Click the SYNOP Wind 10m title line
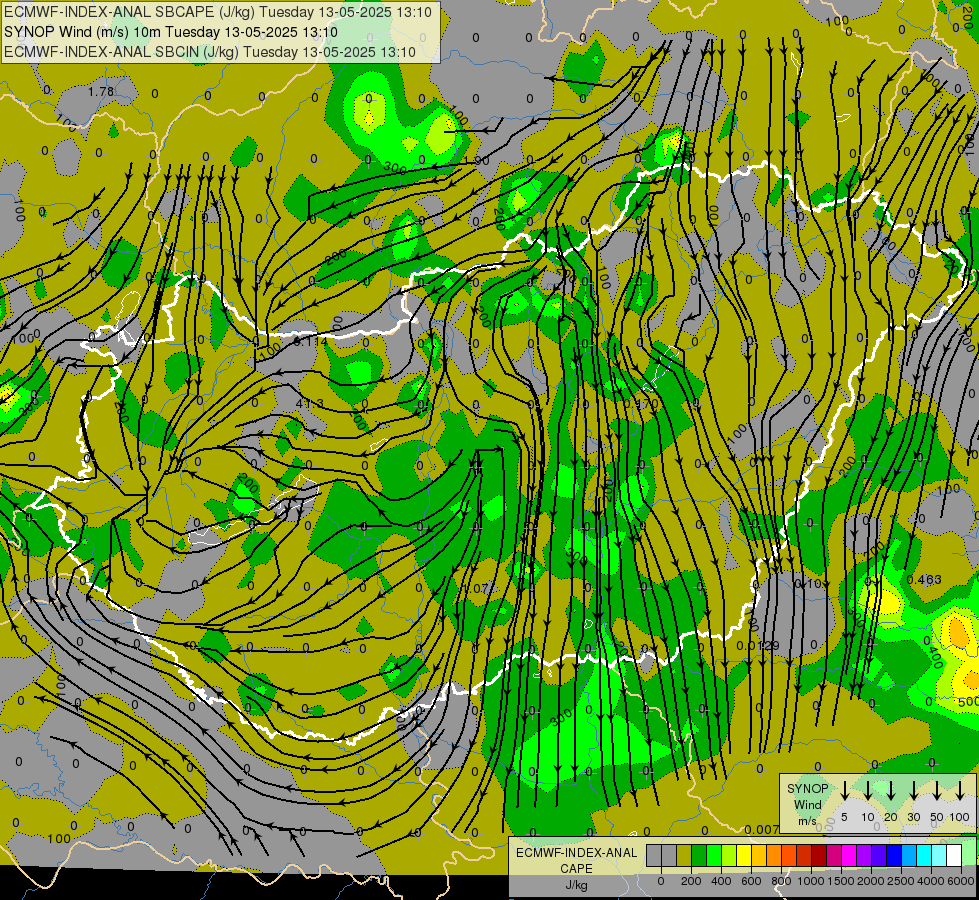The height and width of the screenshot is (900, 979). (170, 32)
